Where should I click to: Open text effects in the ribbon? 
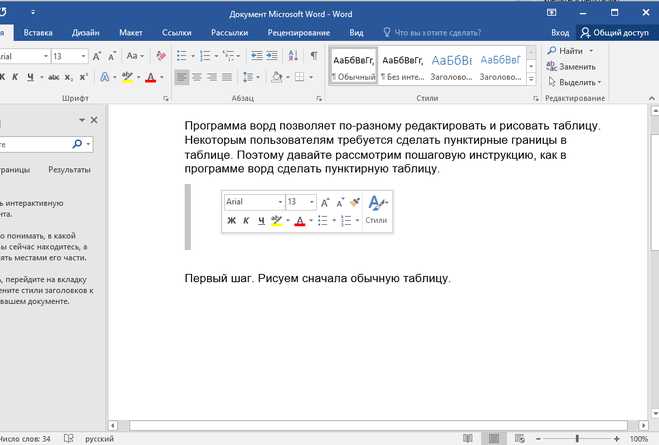coord(104,77)
